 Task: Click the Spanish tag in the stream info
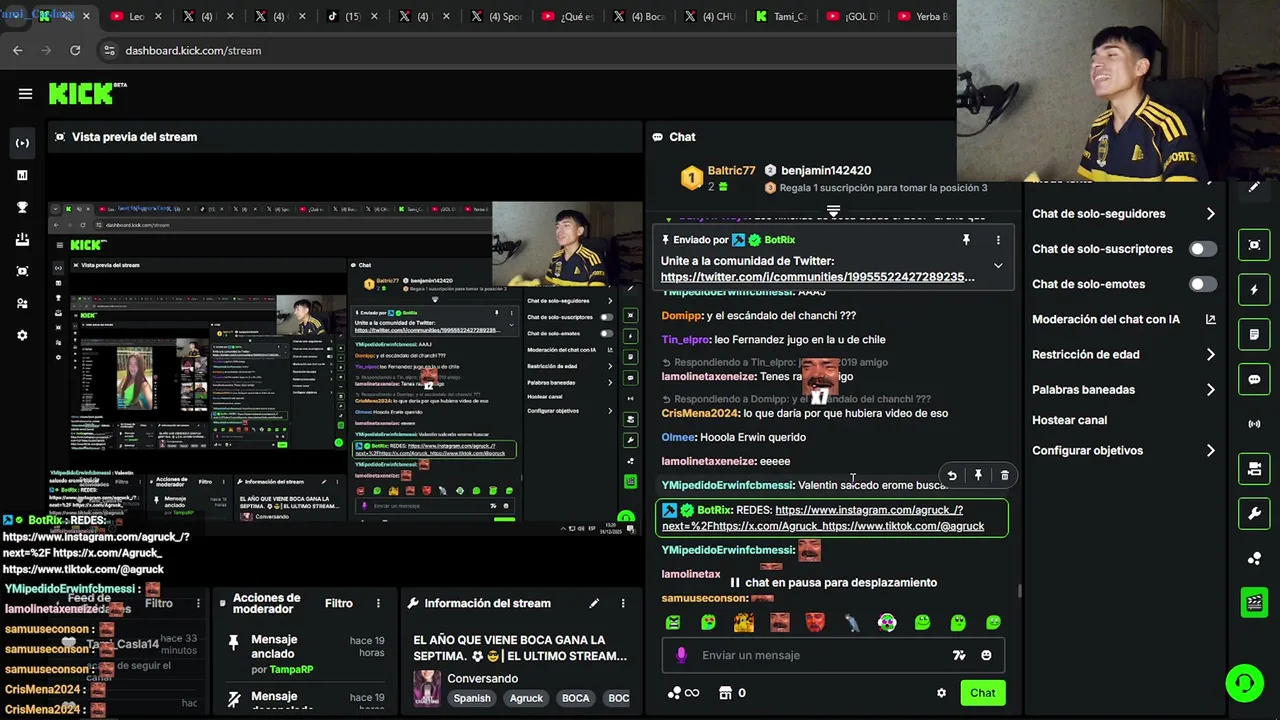tap(472, 698)
